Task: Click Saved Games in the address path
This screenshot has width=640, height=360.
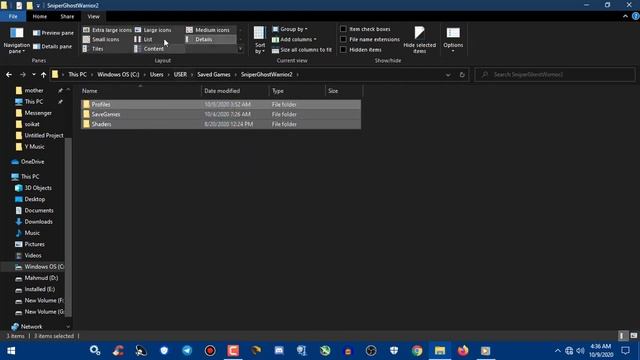Action: [x=214, y=75]
